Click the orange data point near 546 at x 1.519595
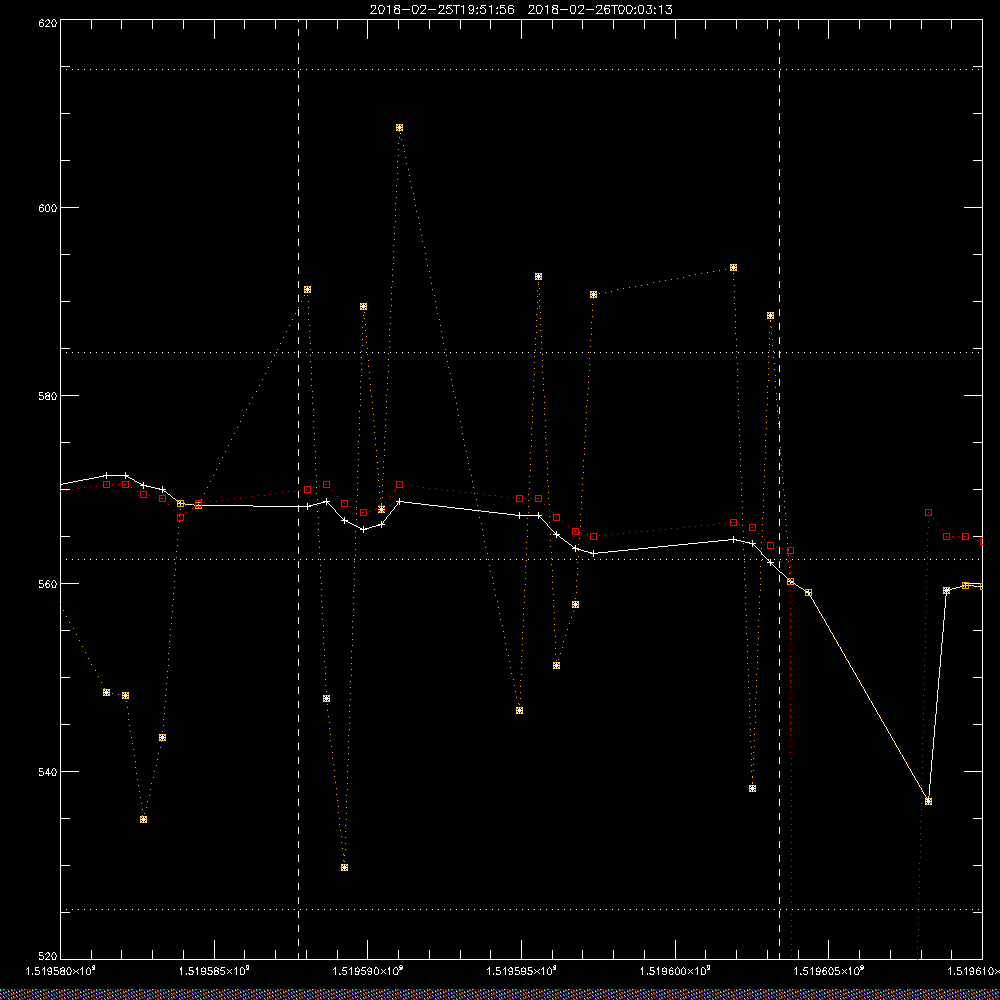 520,710
